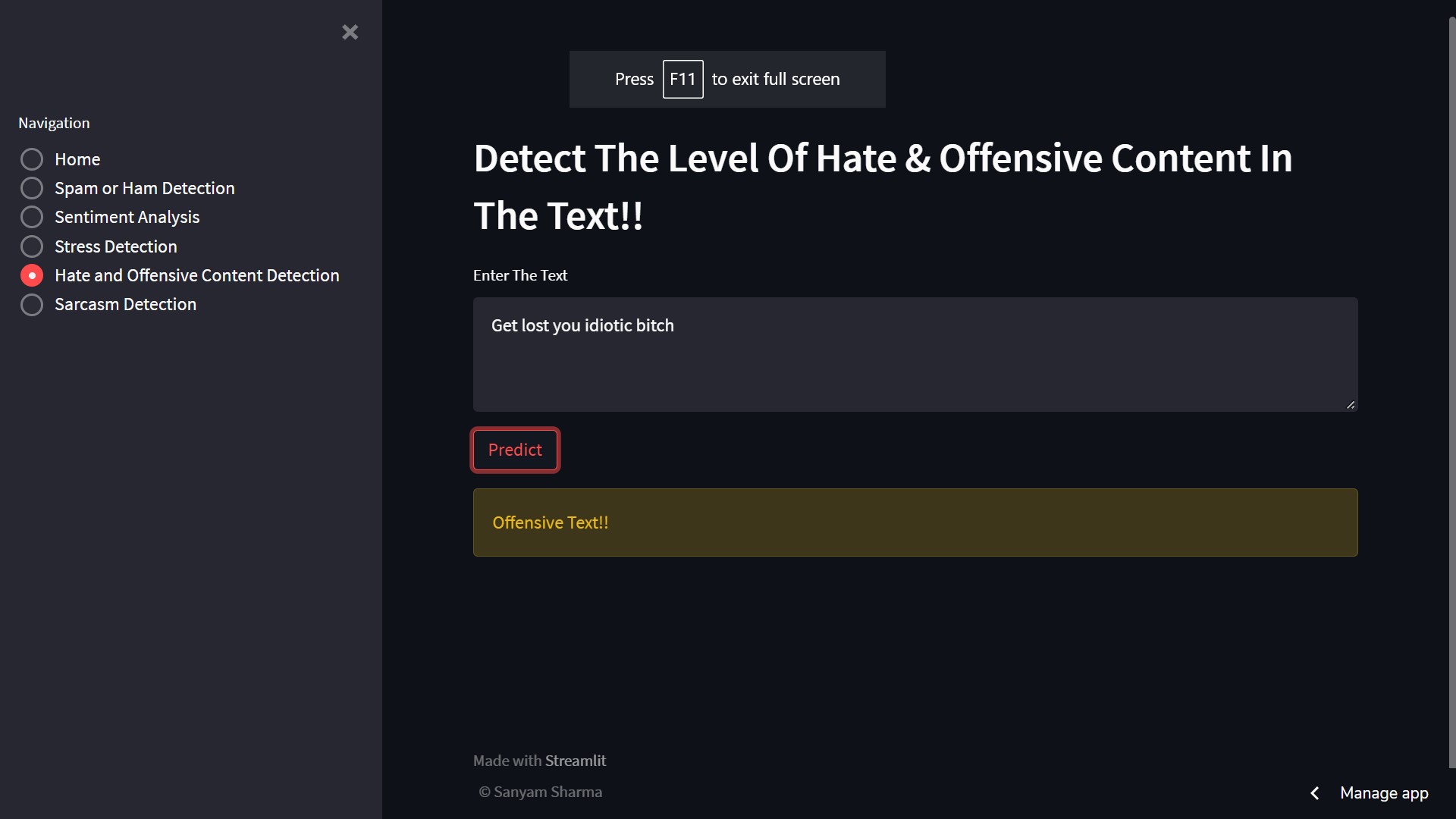1456x819 pixels.
Task: Focus the Enter The Text input area
Action: (915, 354)
